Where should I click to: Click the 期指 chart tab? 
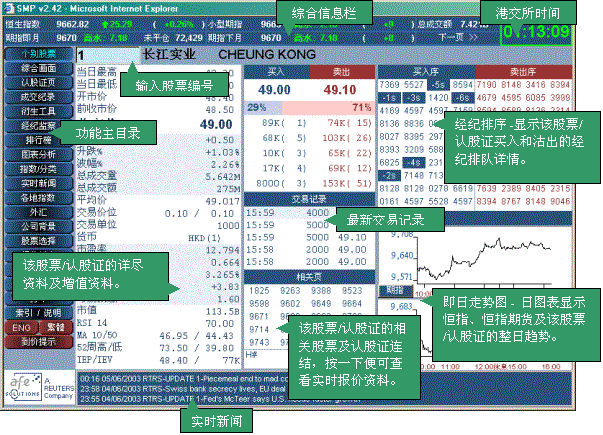pyautogui.click(x=395, y=291)
